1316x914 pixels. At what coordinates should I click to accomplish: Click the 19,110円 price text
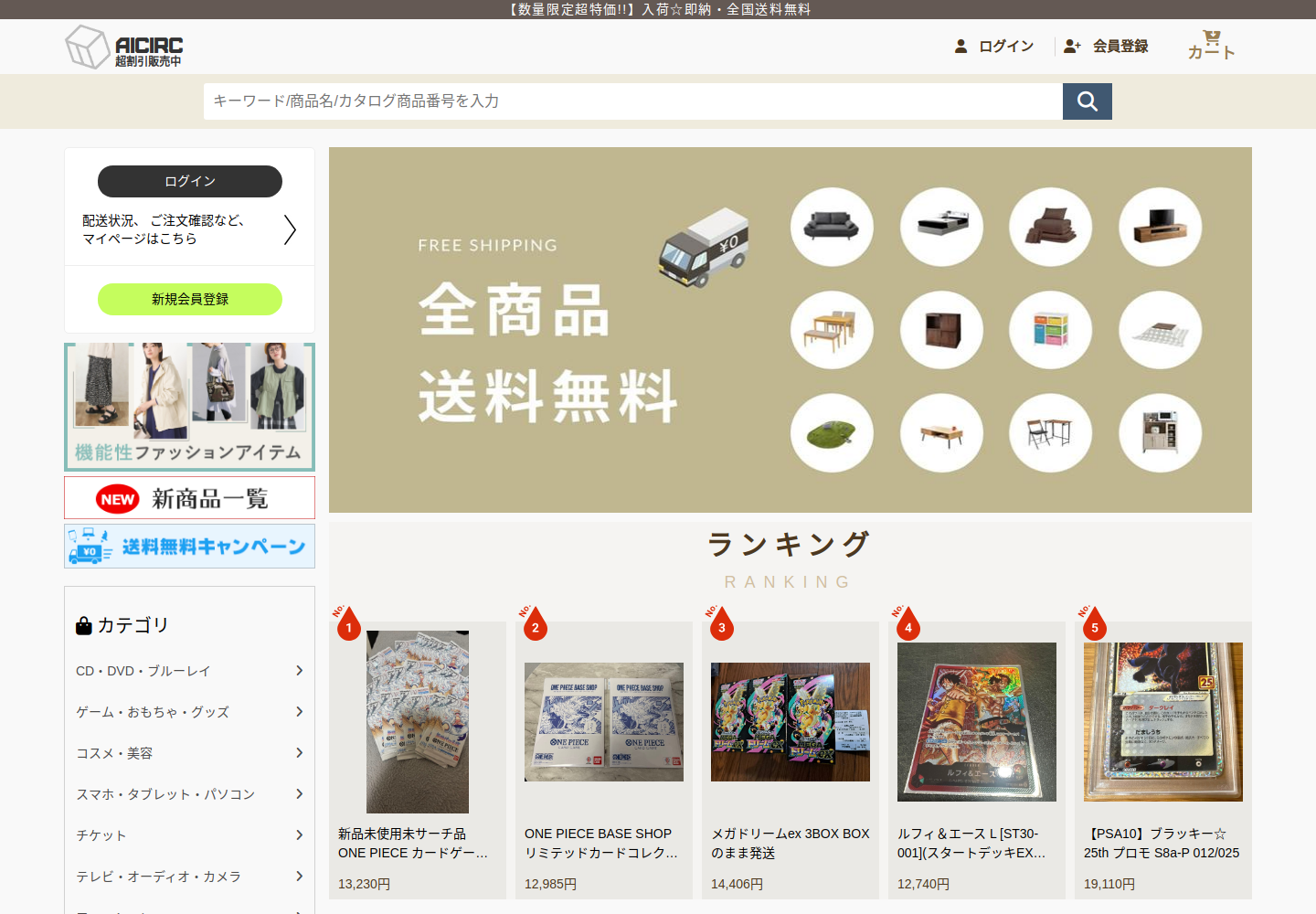(1109, 884)
